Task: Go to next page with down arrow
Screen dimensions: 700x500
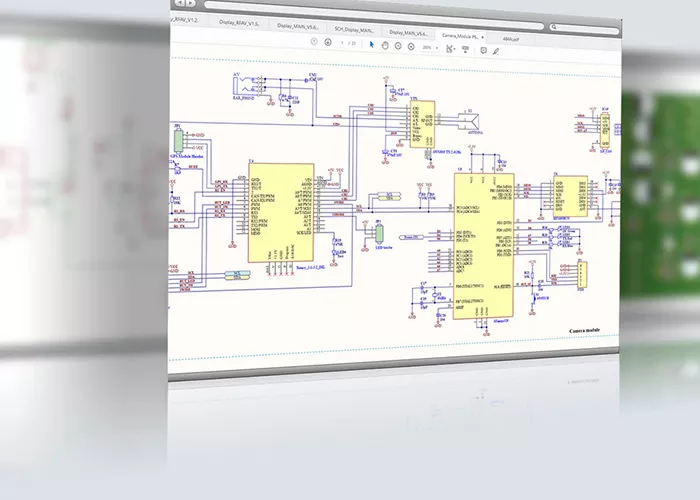Action: (328, 42)
